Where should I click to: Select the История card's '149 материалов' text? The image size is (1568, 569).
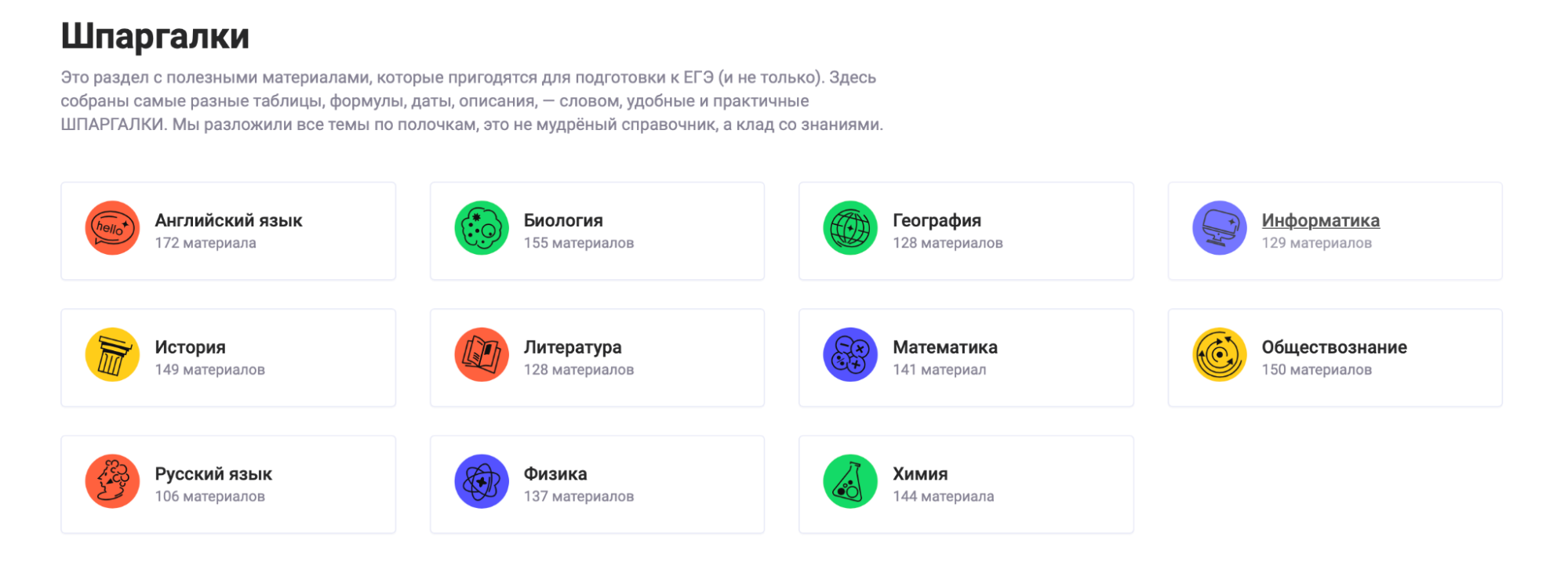[x=209, y=369]
